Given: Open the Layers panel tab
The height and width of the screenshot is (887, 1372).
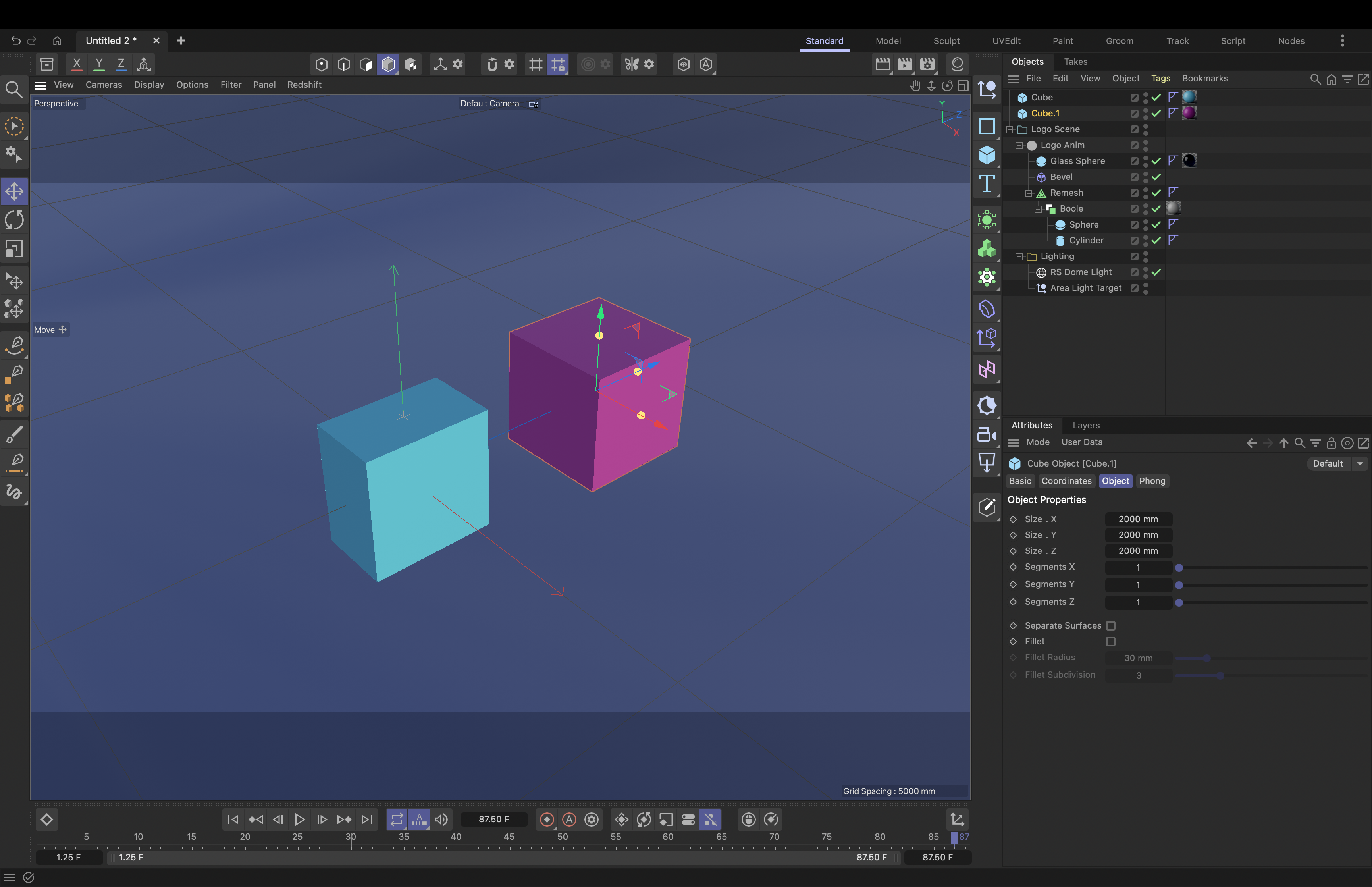Looking at the screenshot, I should coord(1085,426).
